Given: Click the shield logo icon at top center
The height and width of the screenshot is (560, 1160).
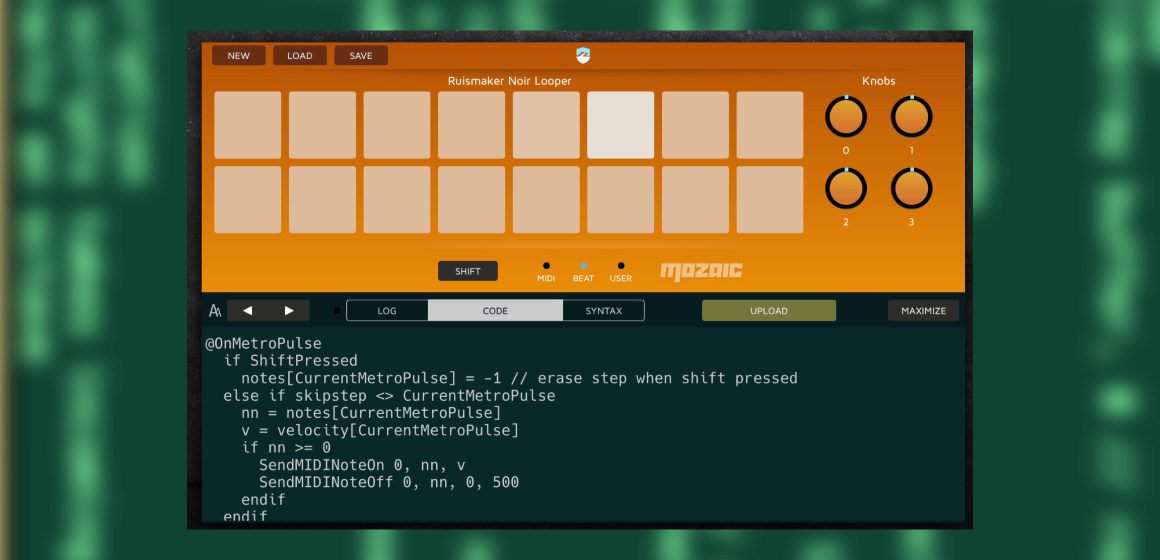Looking at the screenshot, I should tap(583, 55).
